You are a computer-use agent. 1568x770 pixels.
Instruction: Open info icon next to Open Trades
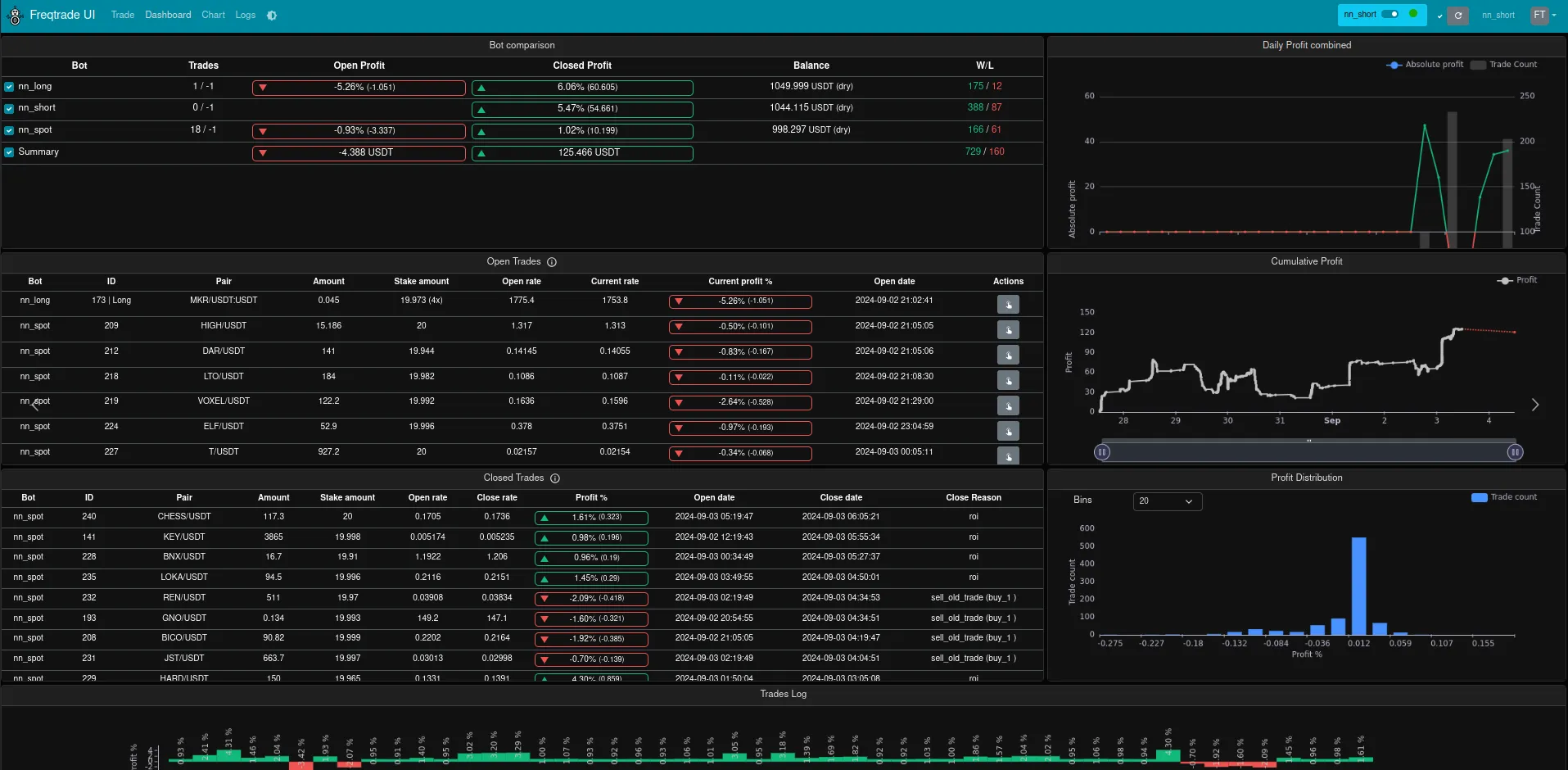tap(552, 262)
